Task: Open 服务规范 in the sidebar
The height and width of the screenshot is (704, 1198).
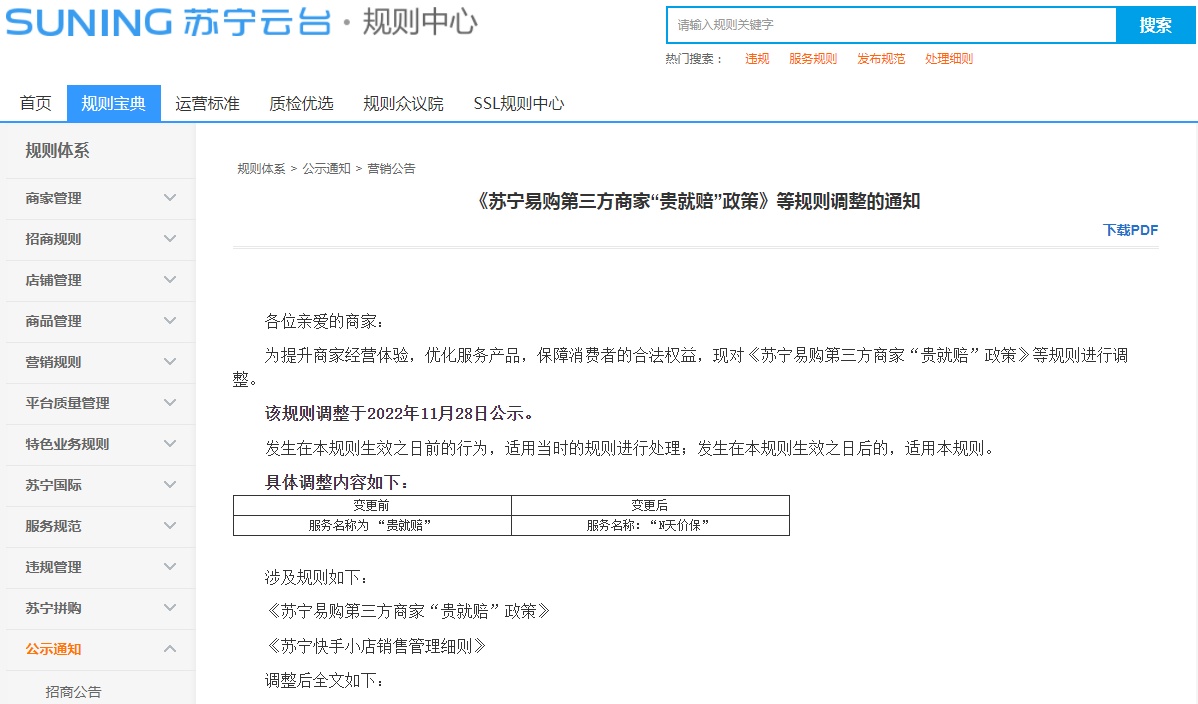Action: 53,526
